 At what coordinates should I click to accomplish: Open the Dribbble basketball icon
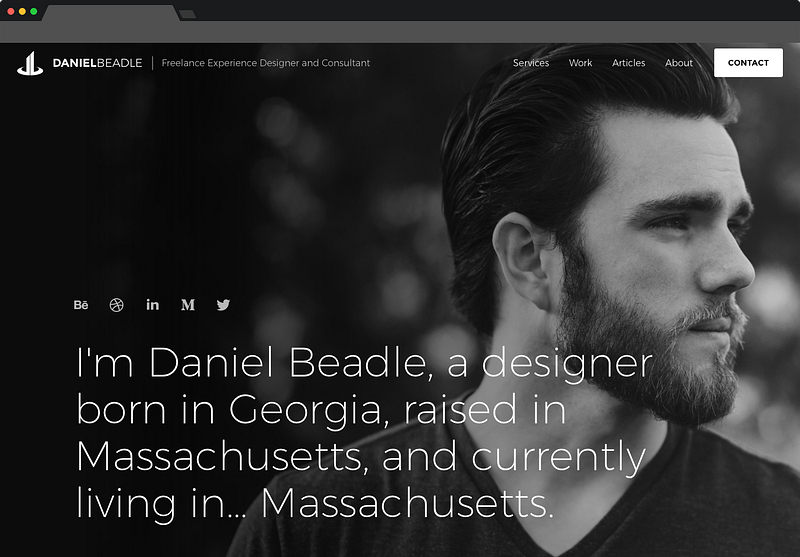(116, 305)
